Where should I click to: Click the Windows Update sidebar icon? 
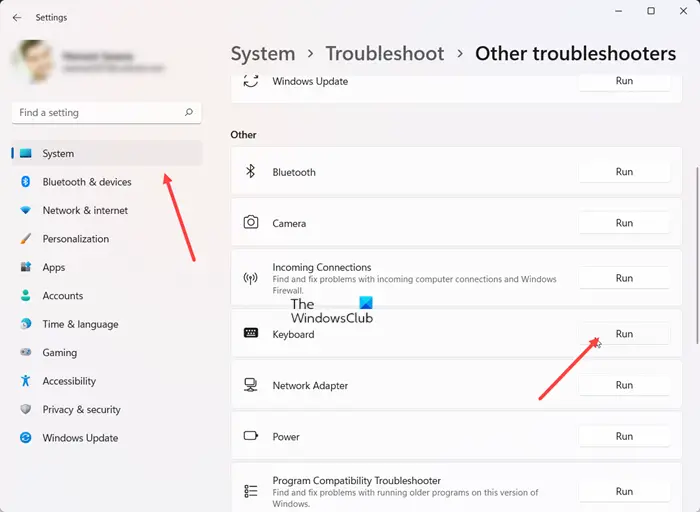pyautogui.click(x=26, y=437)
